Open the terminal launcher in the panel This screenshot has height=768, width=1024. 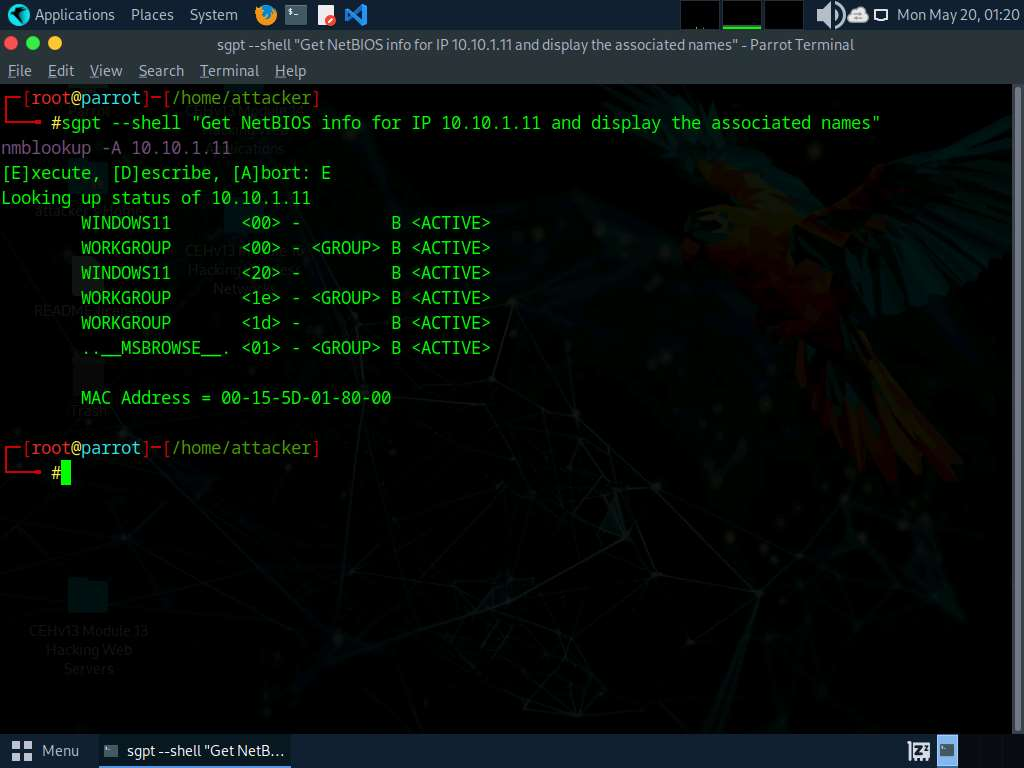pos(295,15)
